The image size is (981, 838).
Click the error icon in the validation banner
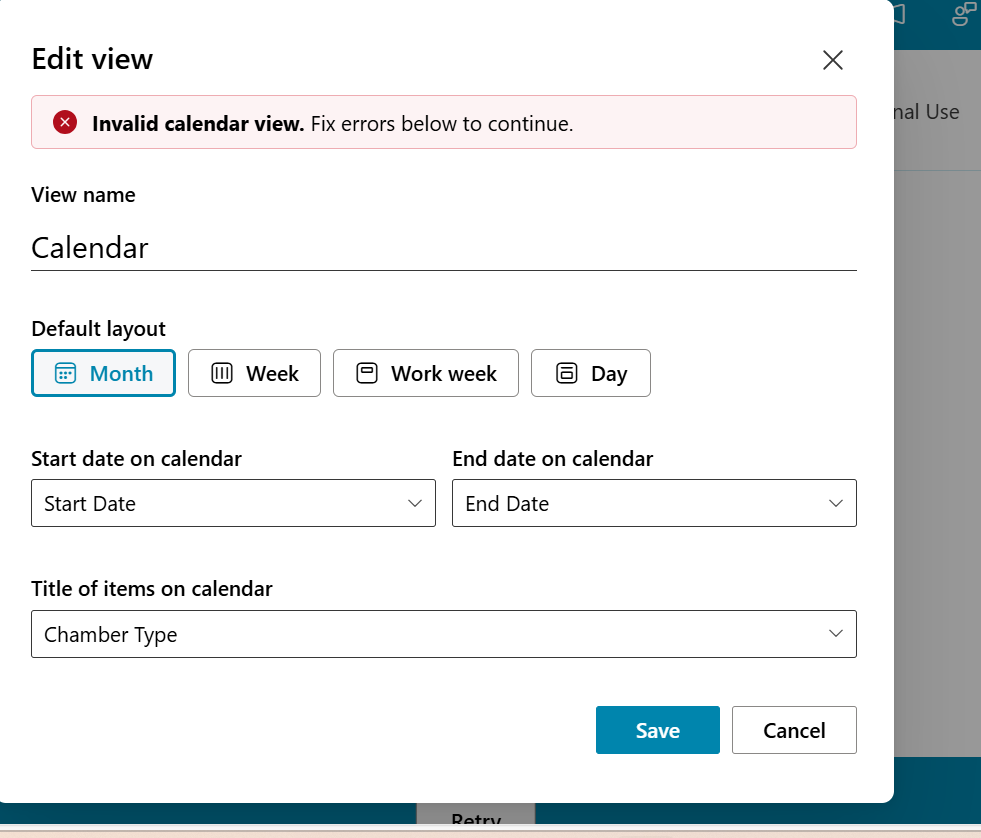(x=64, y=122)
